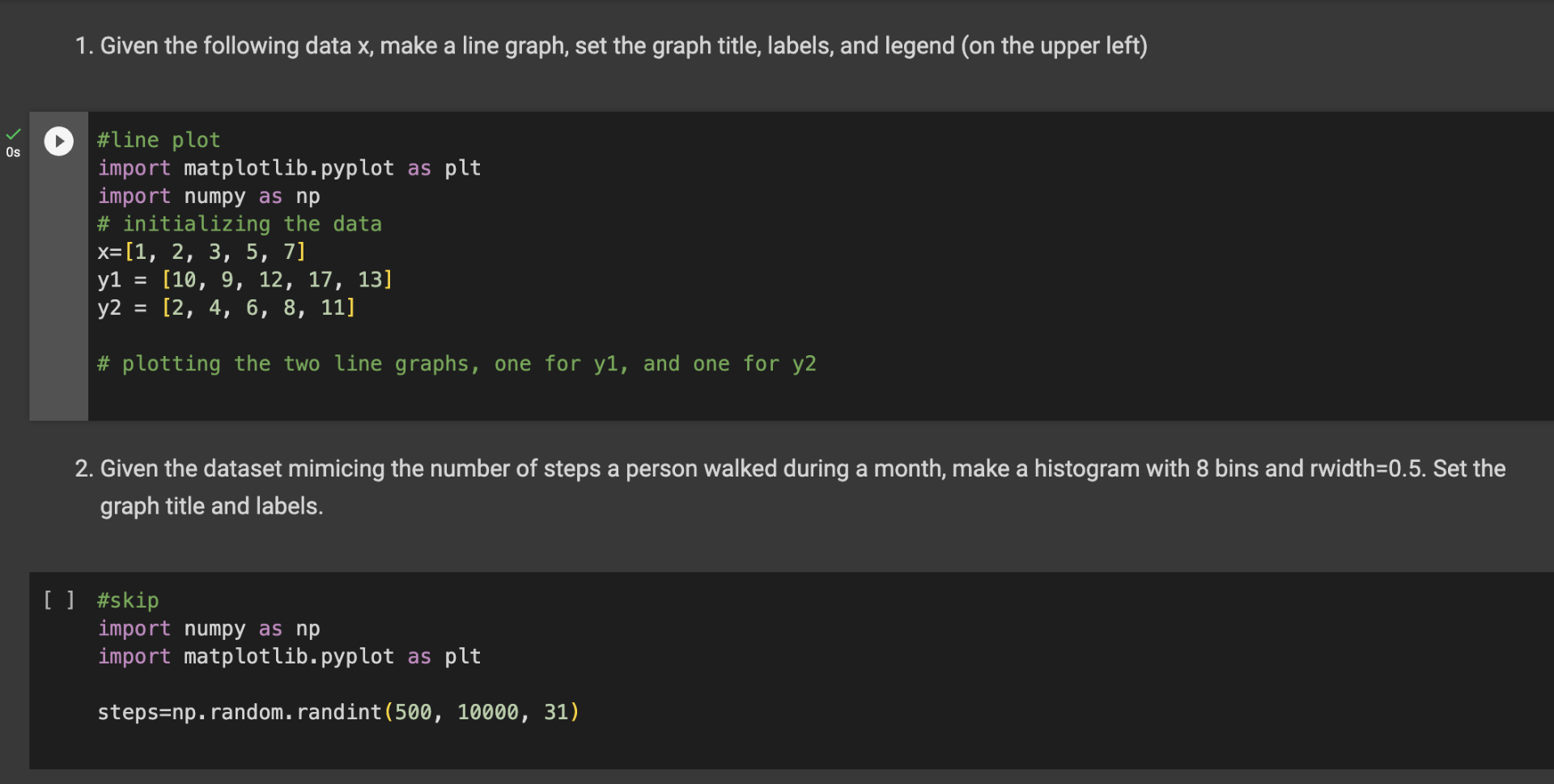This screenshot has width=1554, height=784.
Task: Place cursor on the x data line
Action: tap(201, 252)
